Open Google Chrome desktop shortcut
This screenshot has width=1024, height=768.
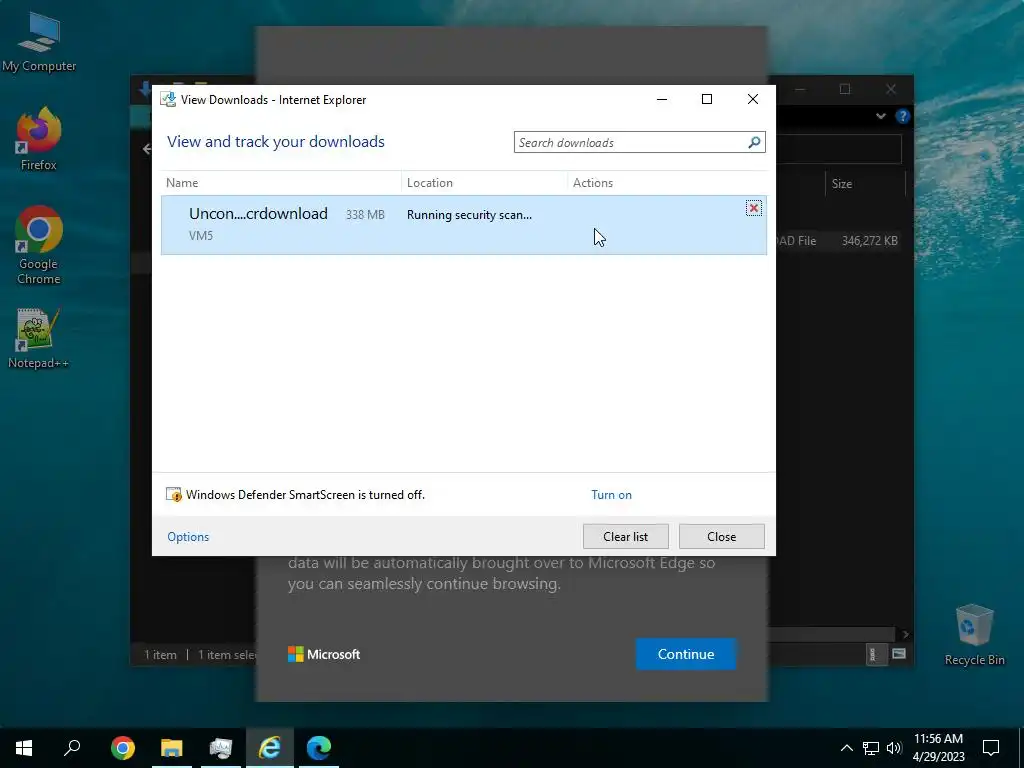39,245
